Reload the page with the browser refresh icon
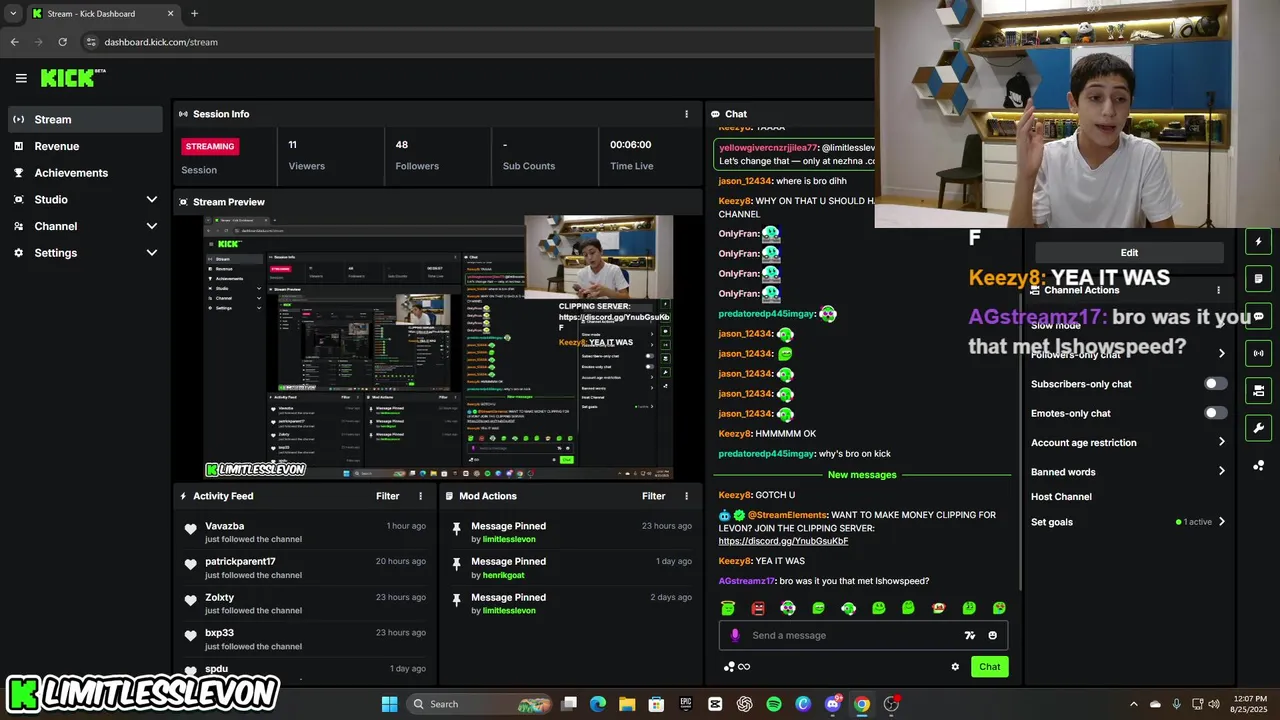The width and height of the screenshot is (1280, 720). pos(62,42)
